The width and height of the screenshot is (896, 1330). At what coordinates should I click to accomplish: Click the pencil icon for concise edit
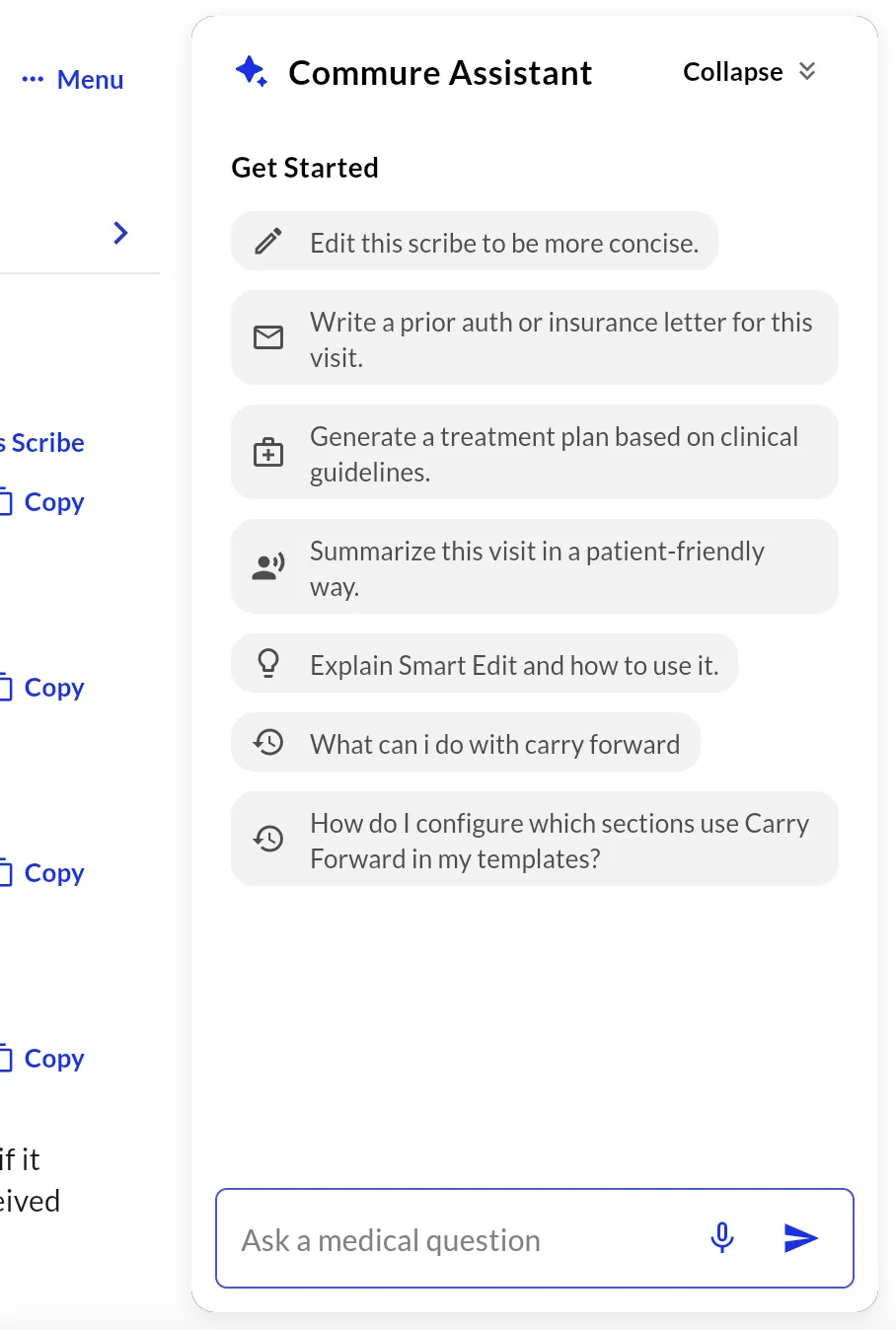click(268, 242)
